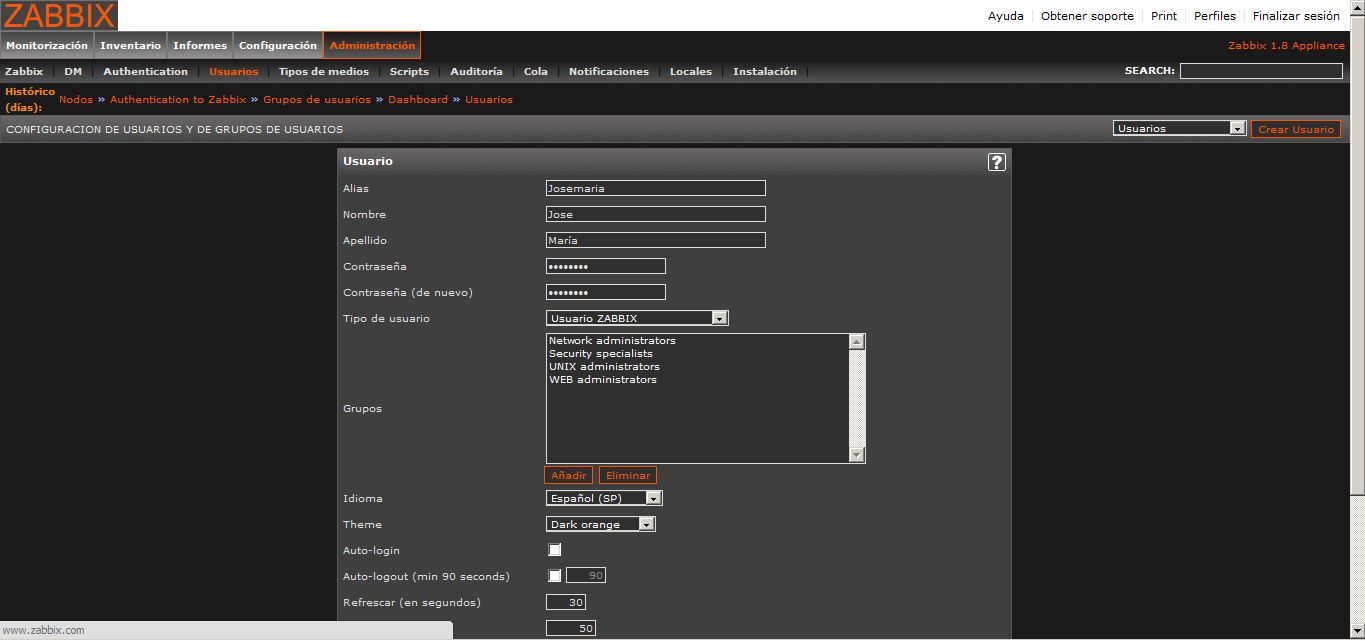Screen dimensions: 1365x641
Task: Select Security specialists in Grupos list
Action: click(600, 354)
